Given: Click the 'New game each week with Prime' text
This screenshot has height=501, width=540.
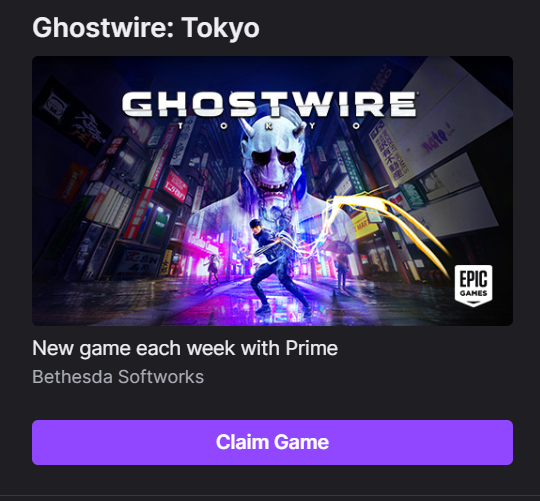Looking at the screenshot, I should pos(185,348).
